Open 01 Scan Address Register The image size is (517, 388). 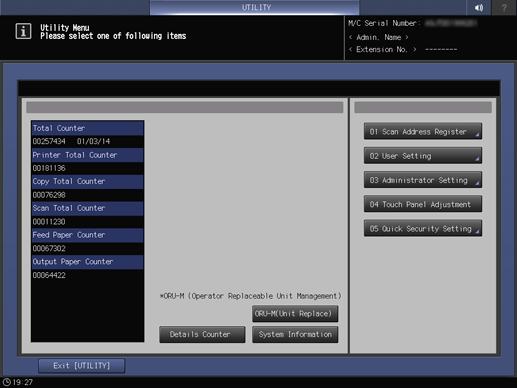pos(423,132)
